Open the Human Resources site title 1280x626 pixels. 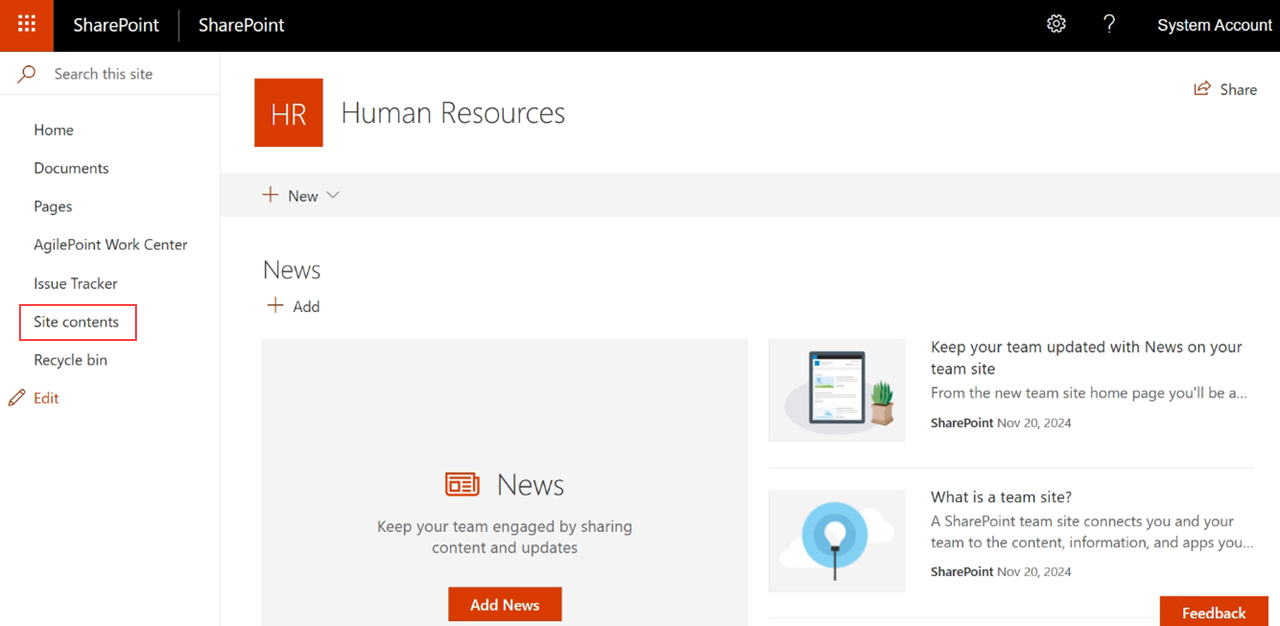(453, 113)
